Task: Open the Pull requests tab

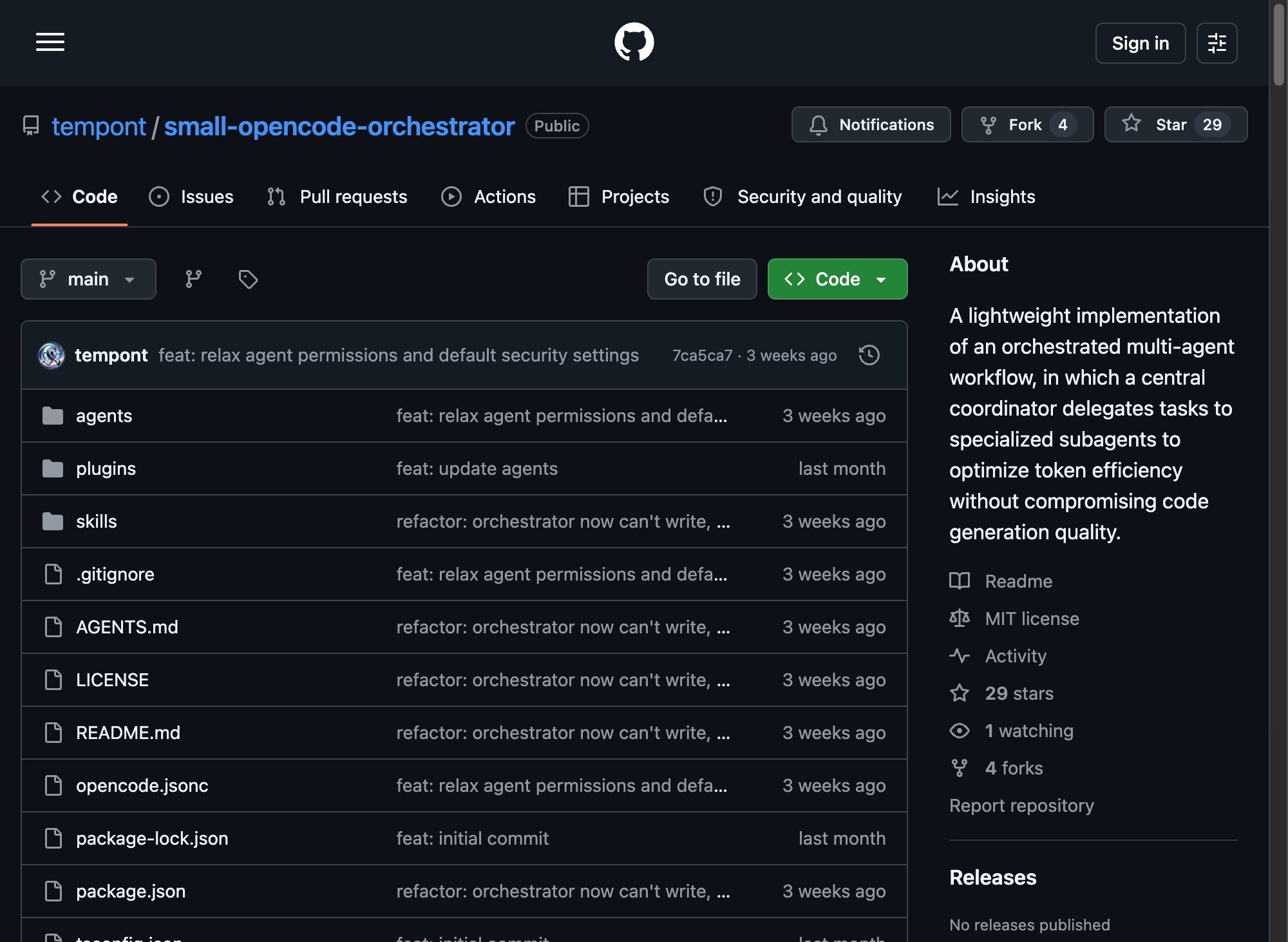Action: click(337, 197)
